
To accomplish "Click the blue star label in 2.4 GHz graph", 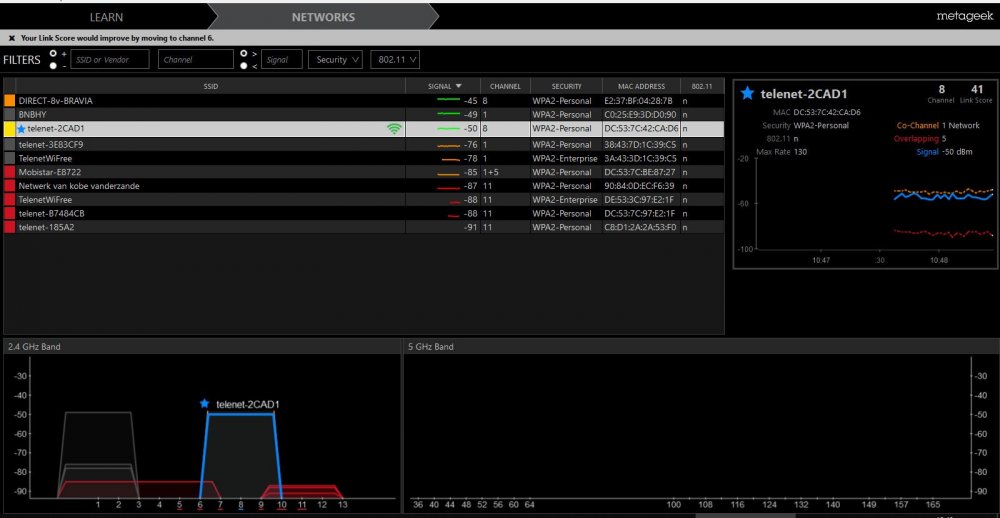I will coord(205,403).
